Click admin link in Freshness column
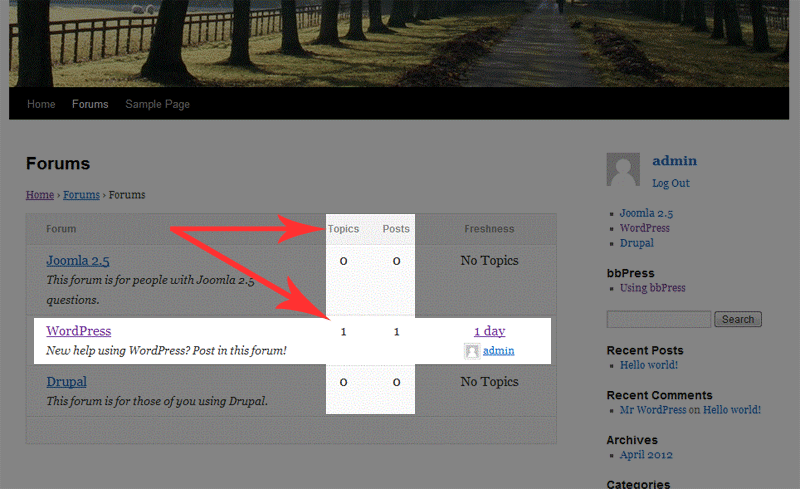Screen dimensions: 800x489 point(498,351)
